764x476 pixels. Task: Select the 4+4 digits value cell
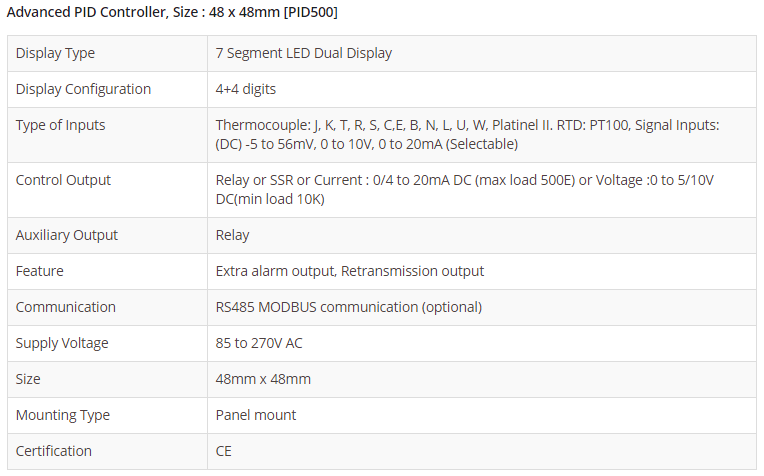[x=246, y=89]
